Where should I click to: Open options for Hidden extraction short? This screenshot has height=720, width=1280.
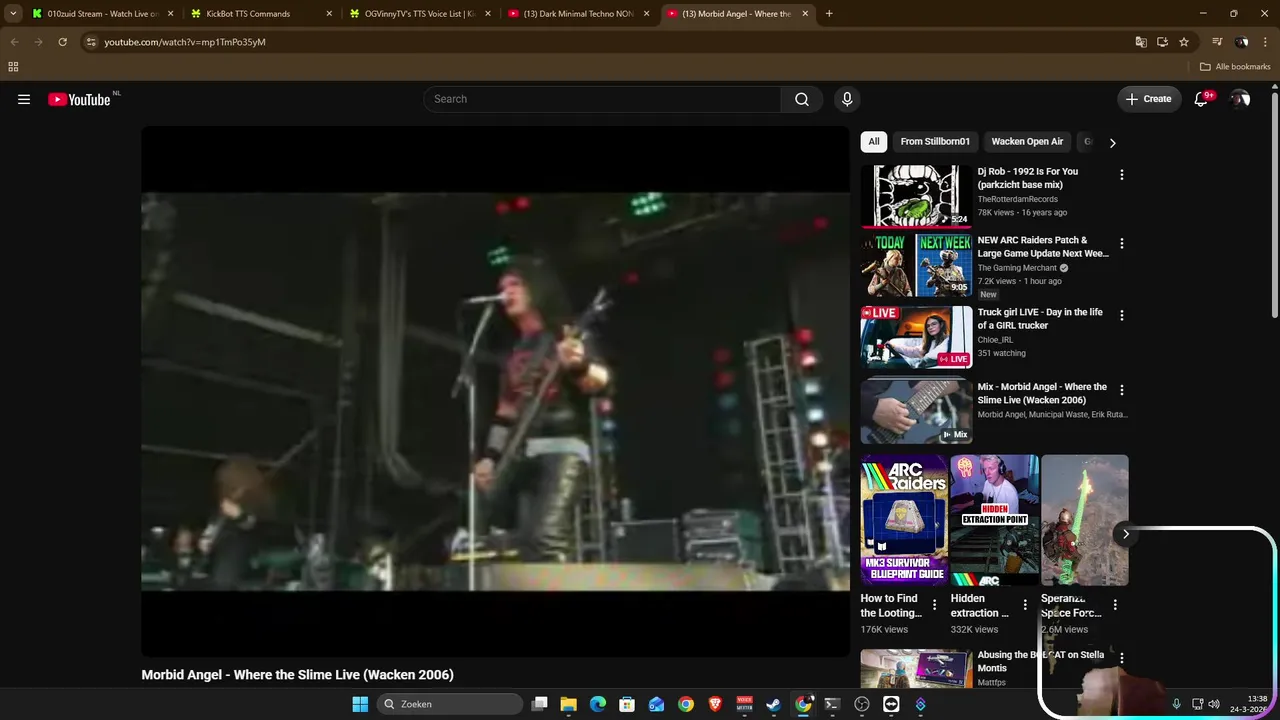(1025, 605)
